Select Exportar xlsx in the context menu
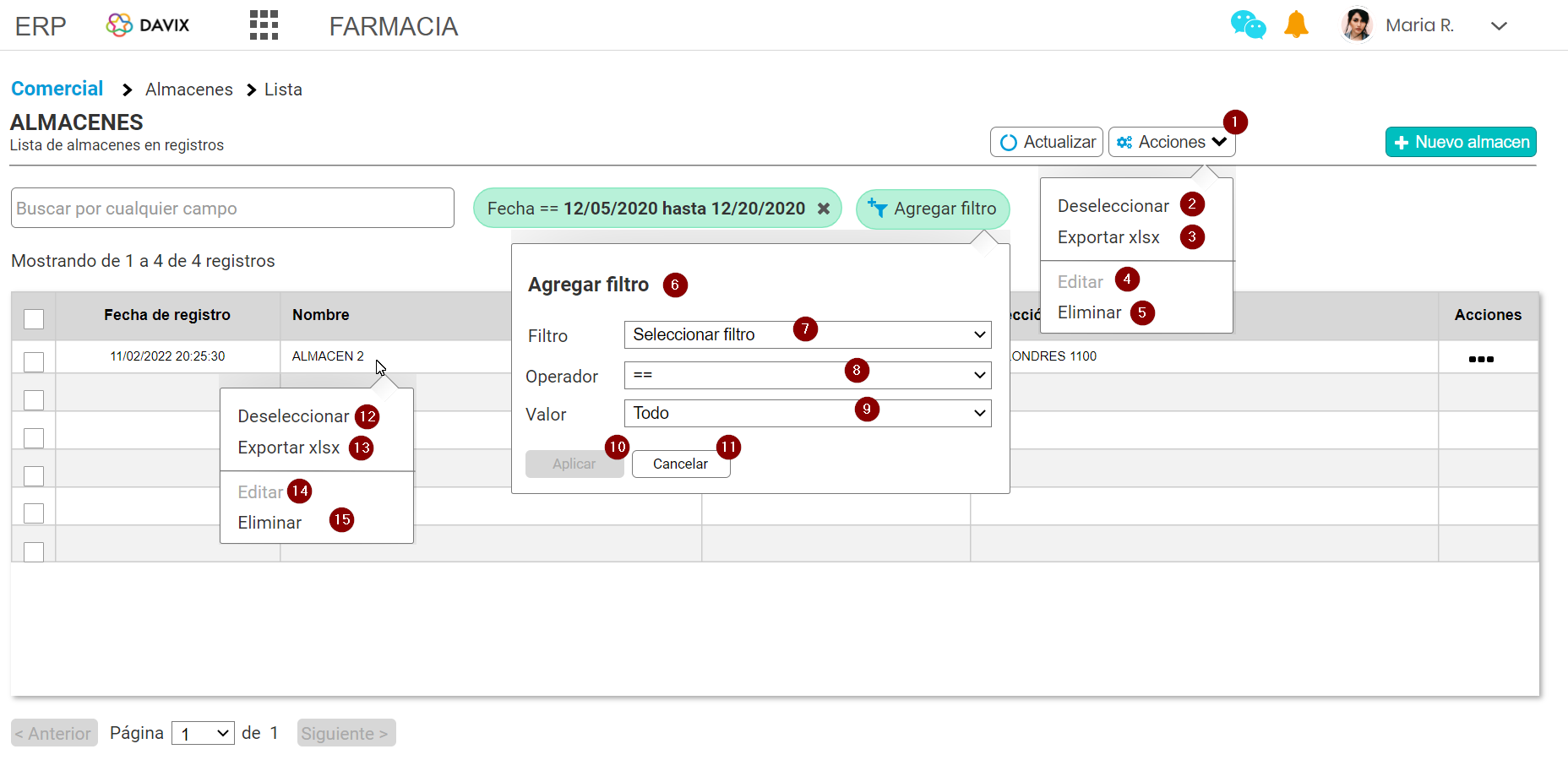 [x=288, y=448]
